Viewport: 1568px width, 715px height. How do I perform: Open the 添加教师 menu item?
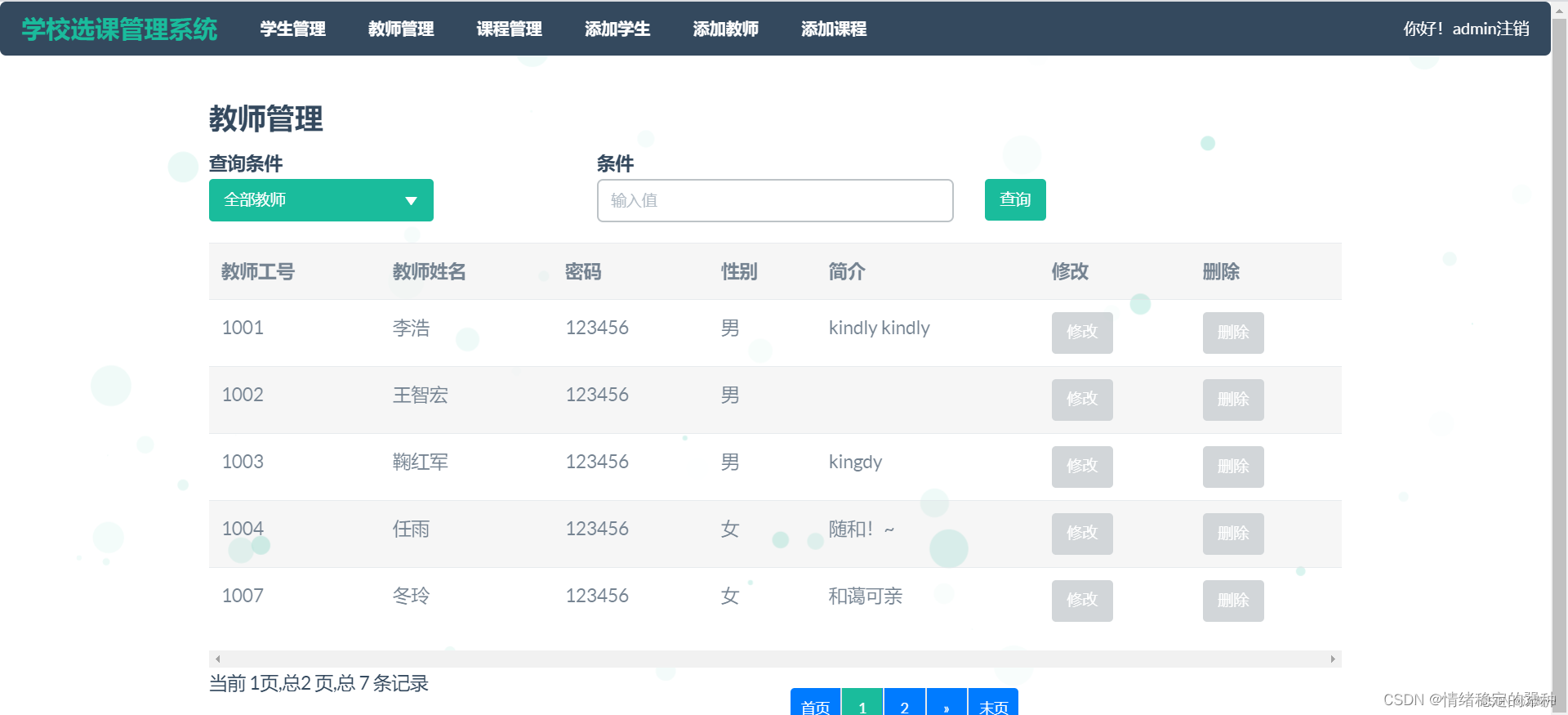725,29
